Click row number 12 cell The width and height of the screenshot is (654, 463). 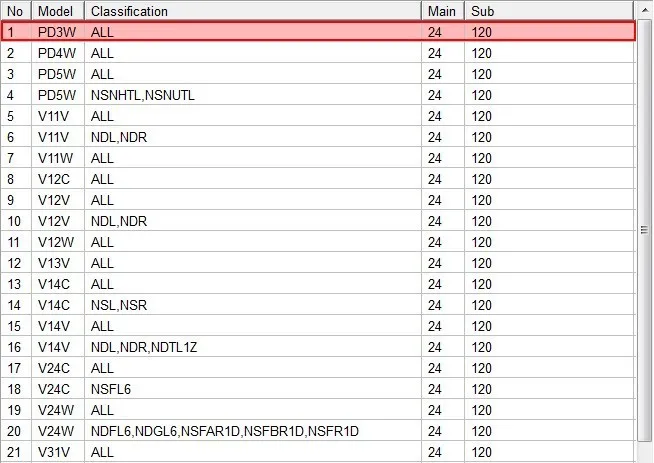point(16,263)
